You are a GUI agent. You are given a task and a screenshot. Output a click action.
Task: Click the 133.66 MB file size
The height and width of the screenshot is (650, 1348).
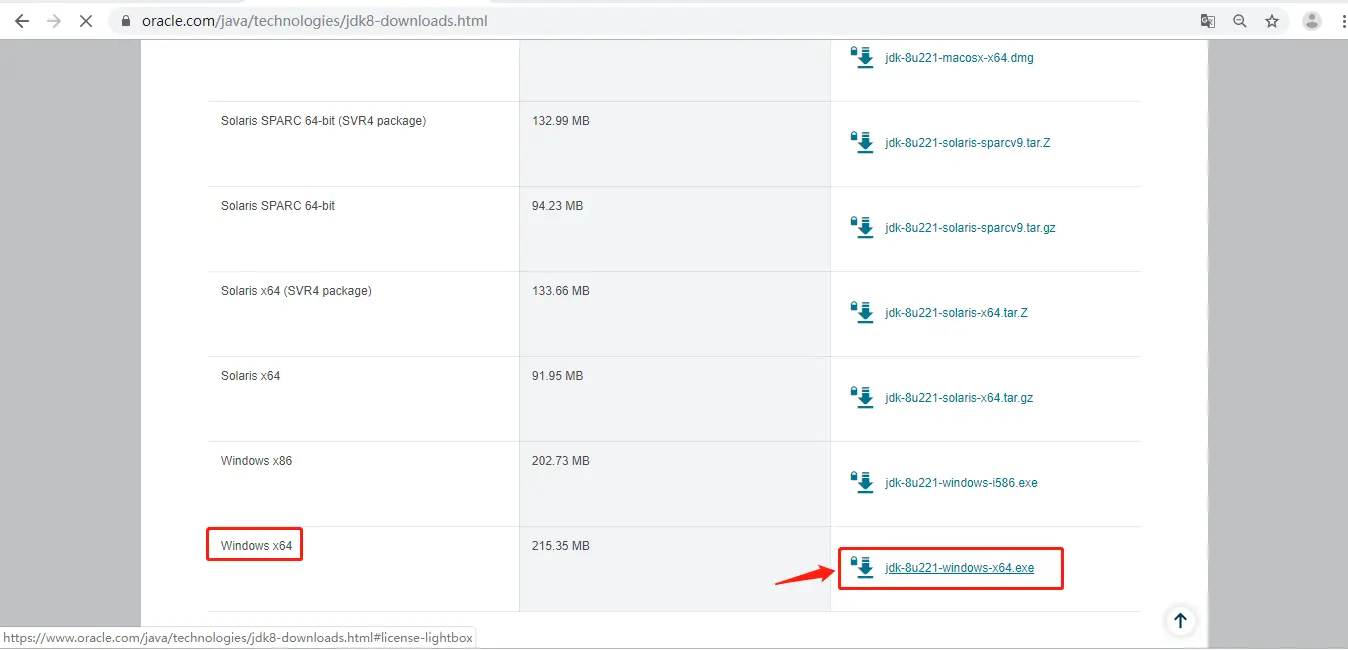(560, 291)
